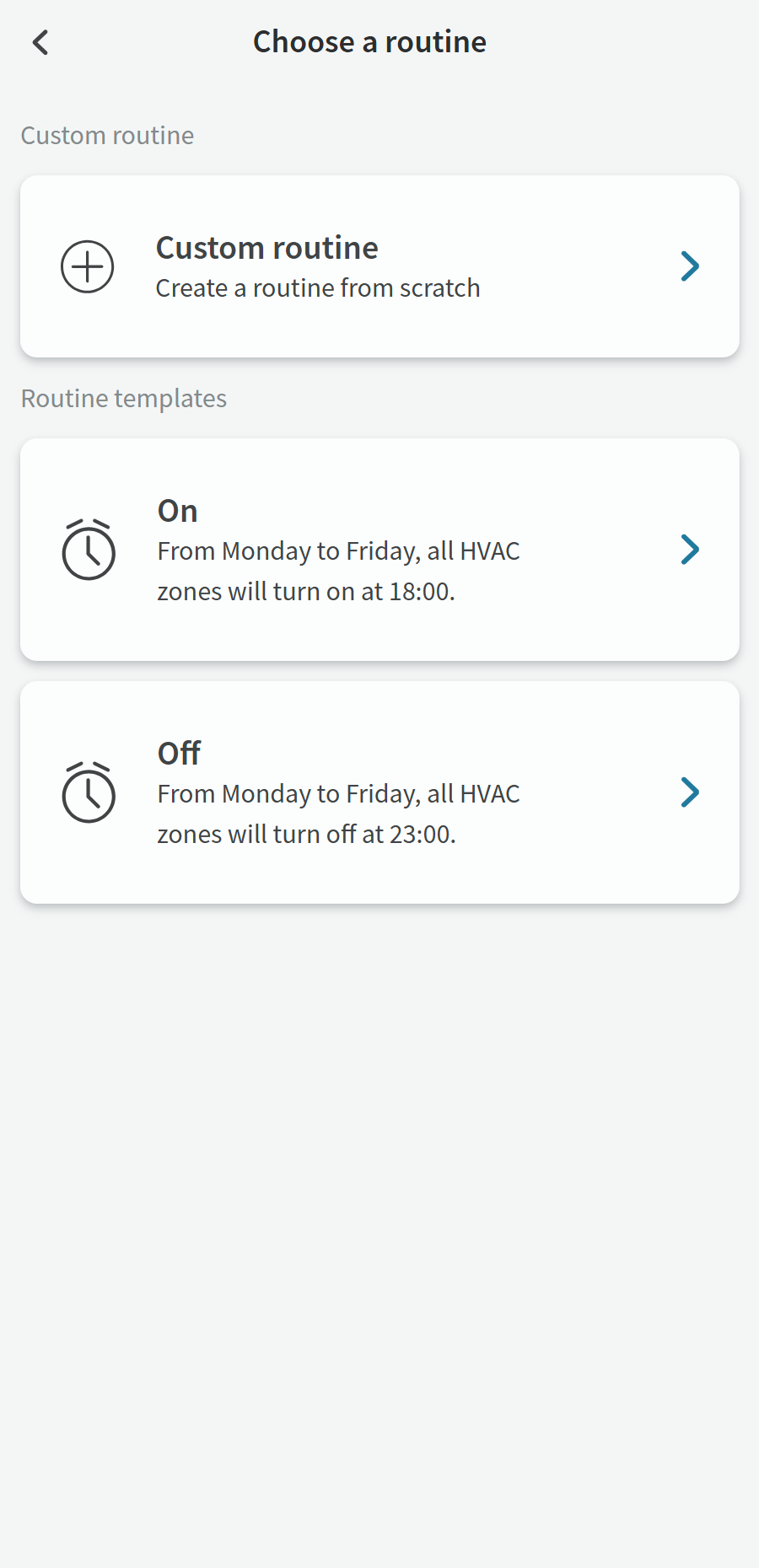Viewport: 759px width, 1568px height.
Task: Click the plus circle icon for Custom routine
Action: click(x=88, y=267)
